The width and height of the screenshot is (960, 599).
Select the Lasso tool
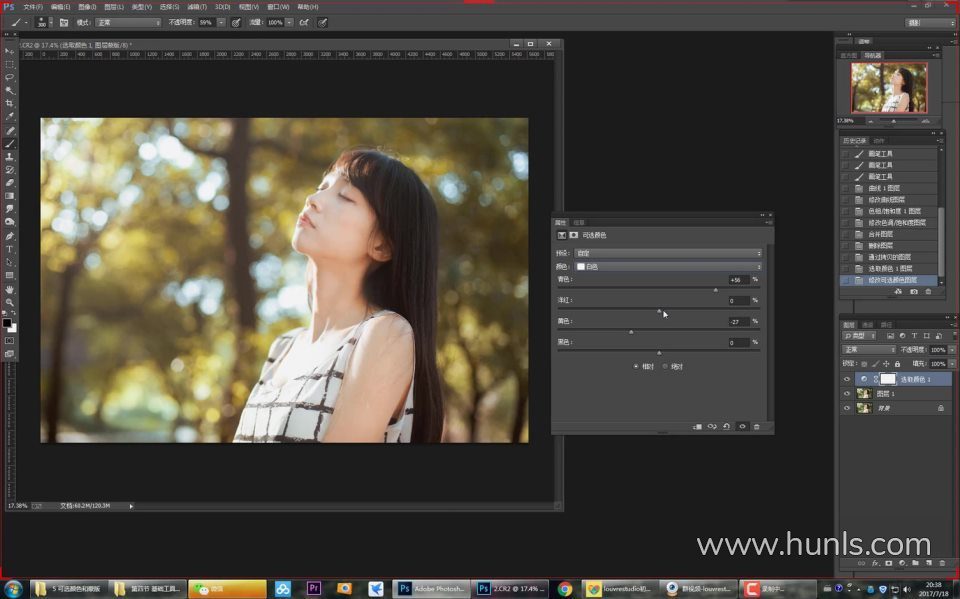[9, 77]
